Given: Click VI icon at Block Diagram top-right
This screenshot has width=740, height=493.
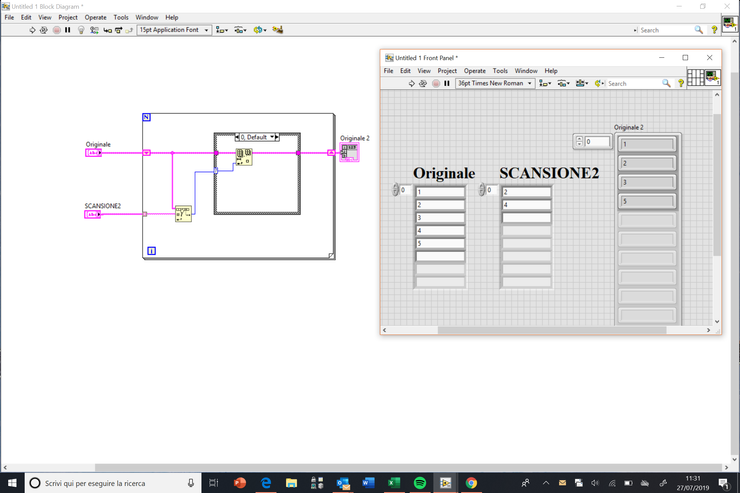Looking at the screenshot, I should [x=730, y=24].
